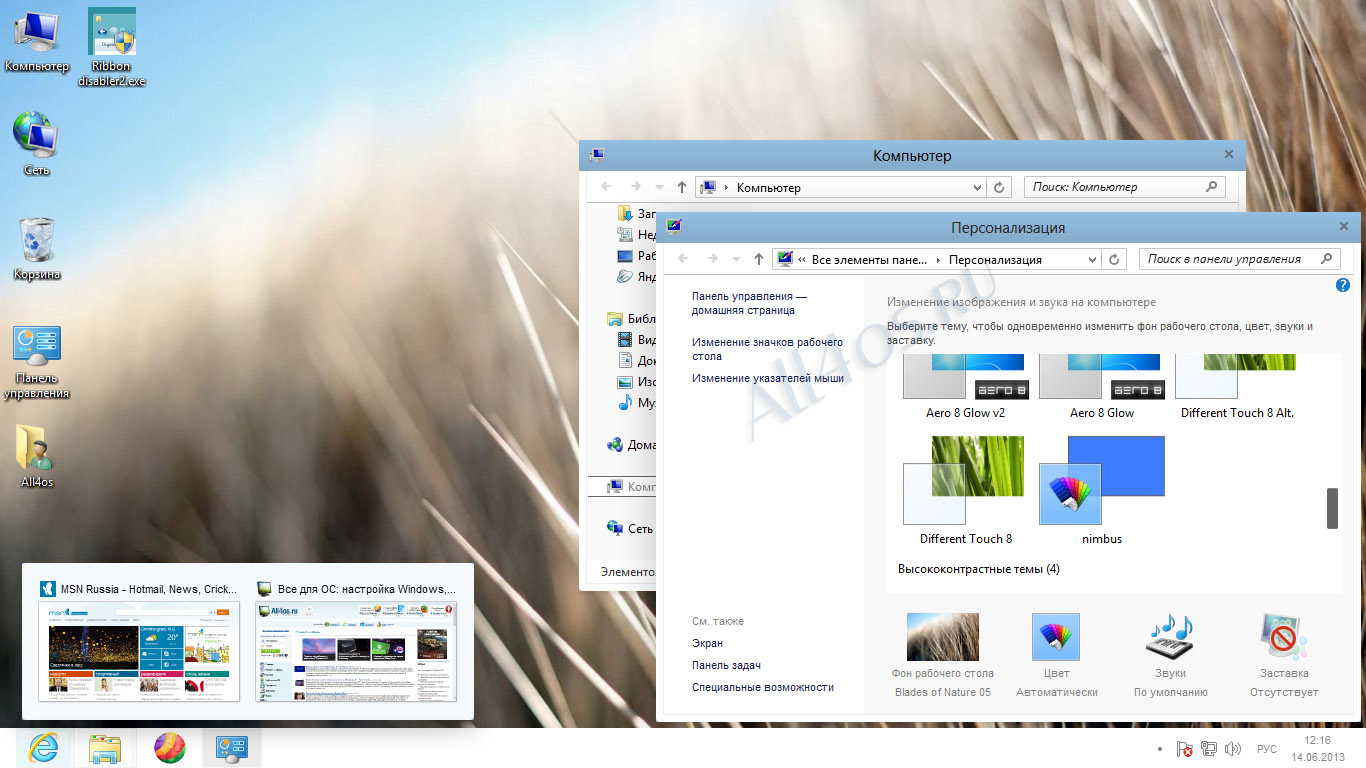The width and height of the screenshot is (1366, 768).
Task: Click РУС language indicator in tray
Action: click(1267, 749)
